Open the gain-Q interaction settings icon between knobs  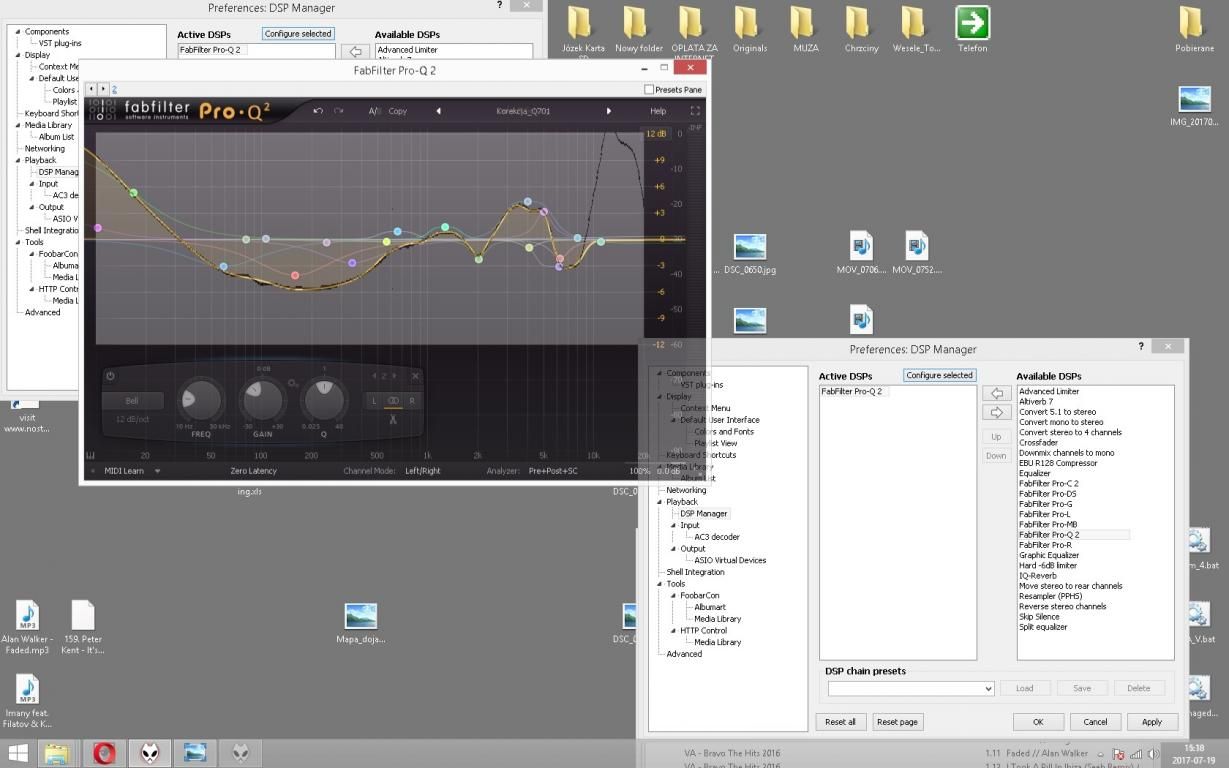coord(293,383)
